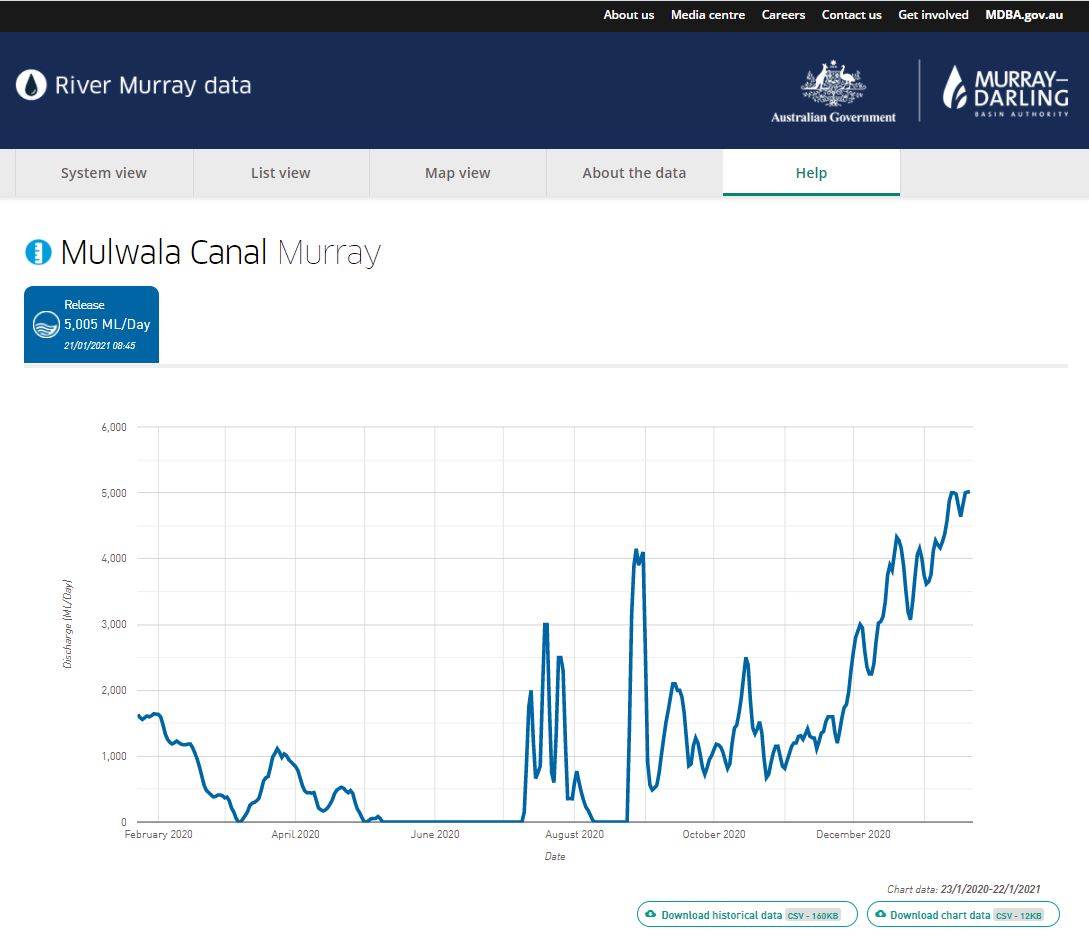This screenshot has height=937, width=1089.
Task: Click cloud icon on Download chart data
Action: (x=880, y=915)
